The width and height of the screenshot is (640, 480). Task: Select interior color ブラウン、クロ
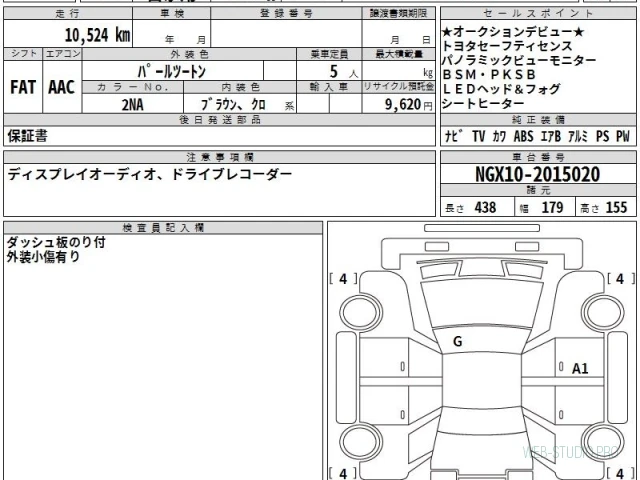pyautogui.click(x=233, y=105)
